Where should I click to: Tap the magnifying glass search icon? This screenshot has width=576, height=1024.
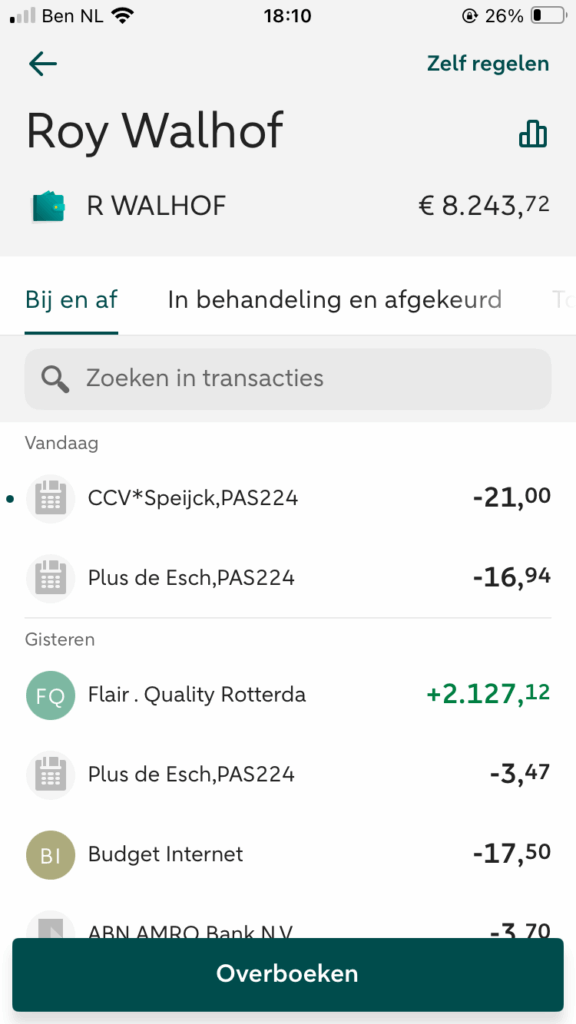tap(55, 379)
